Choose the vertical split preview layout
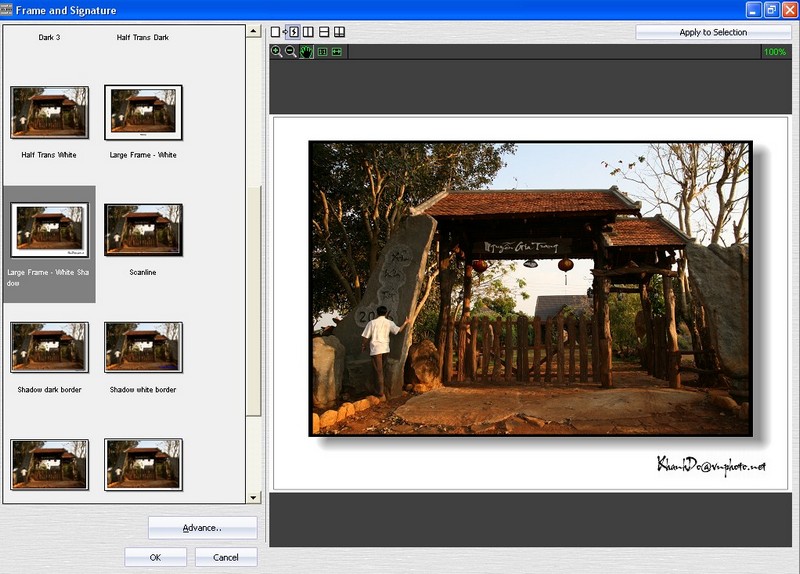Viewport: 800px width, 574px height. (x=308, y=33)
